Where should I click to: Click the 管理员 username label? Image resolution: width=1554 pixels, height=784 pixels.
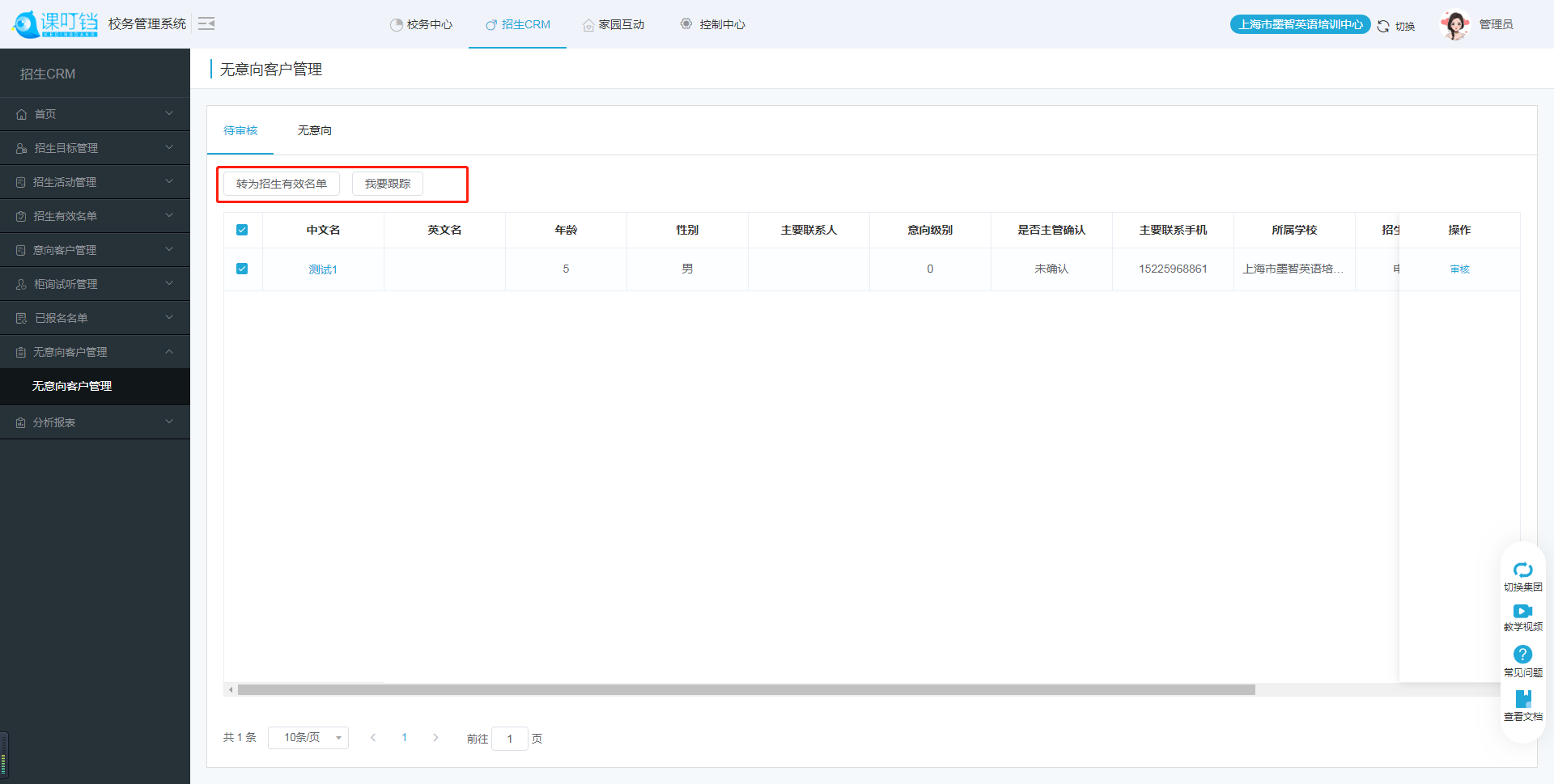click(x=1497, y=24)
